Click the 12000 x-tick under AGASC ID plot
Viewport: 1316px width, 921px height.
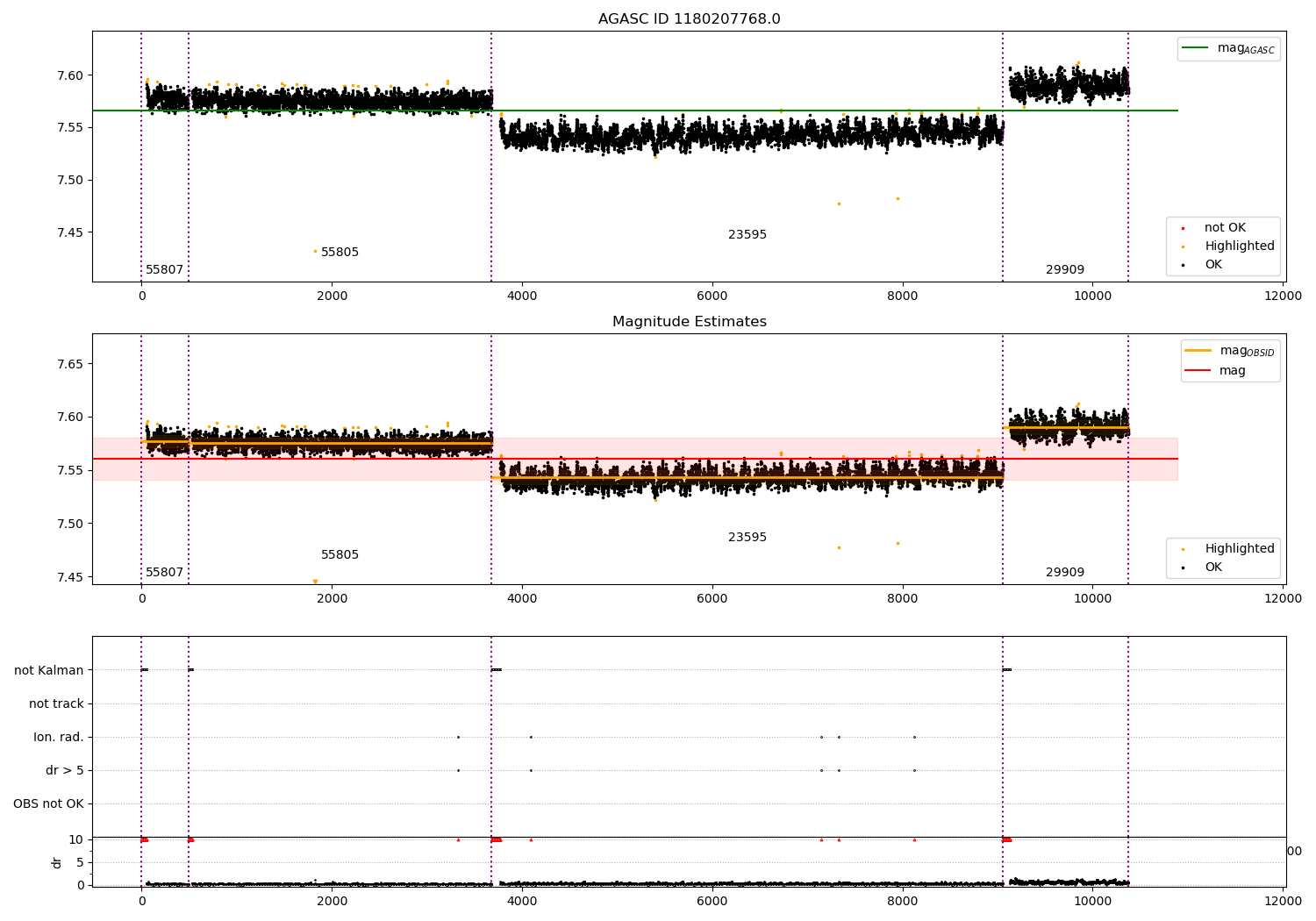tap(1283, 296)
